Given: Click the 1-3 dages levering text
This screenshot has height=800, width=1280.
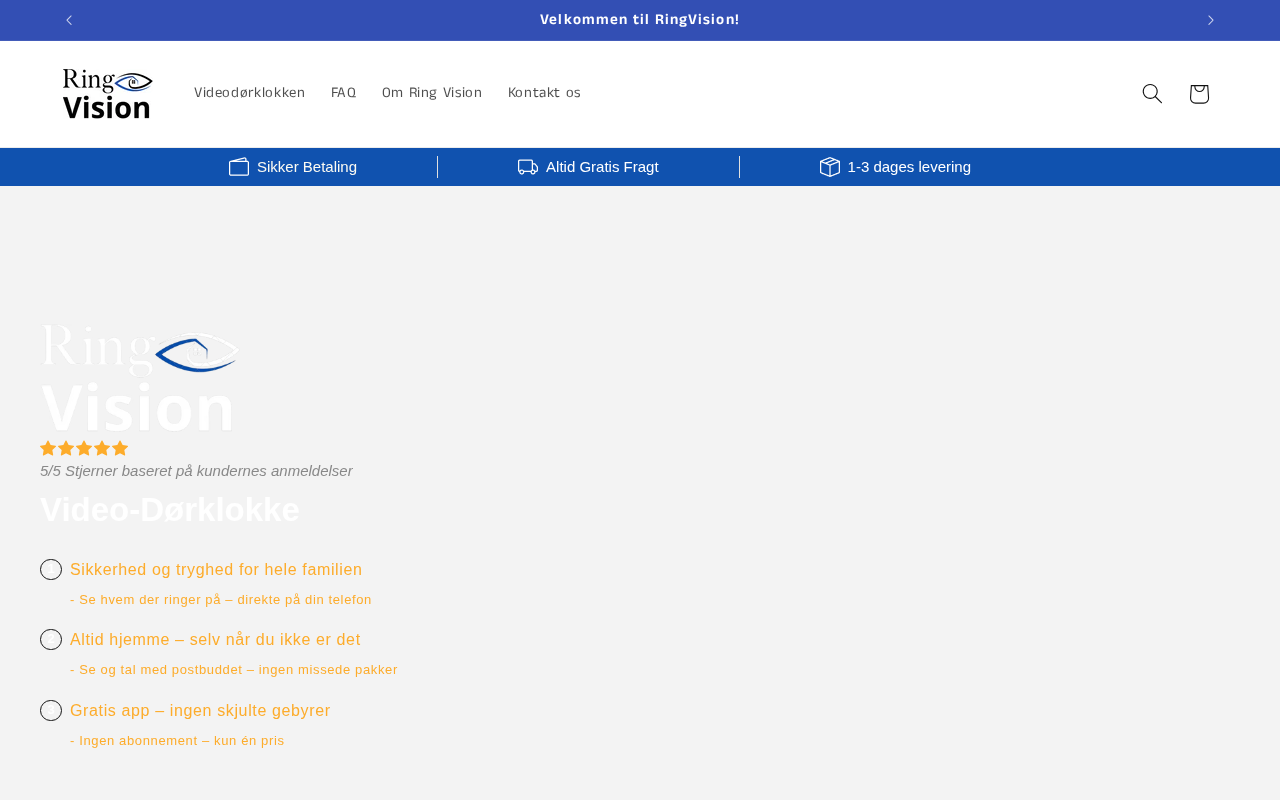Looking at the screenshot, I should (909, 167).
